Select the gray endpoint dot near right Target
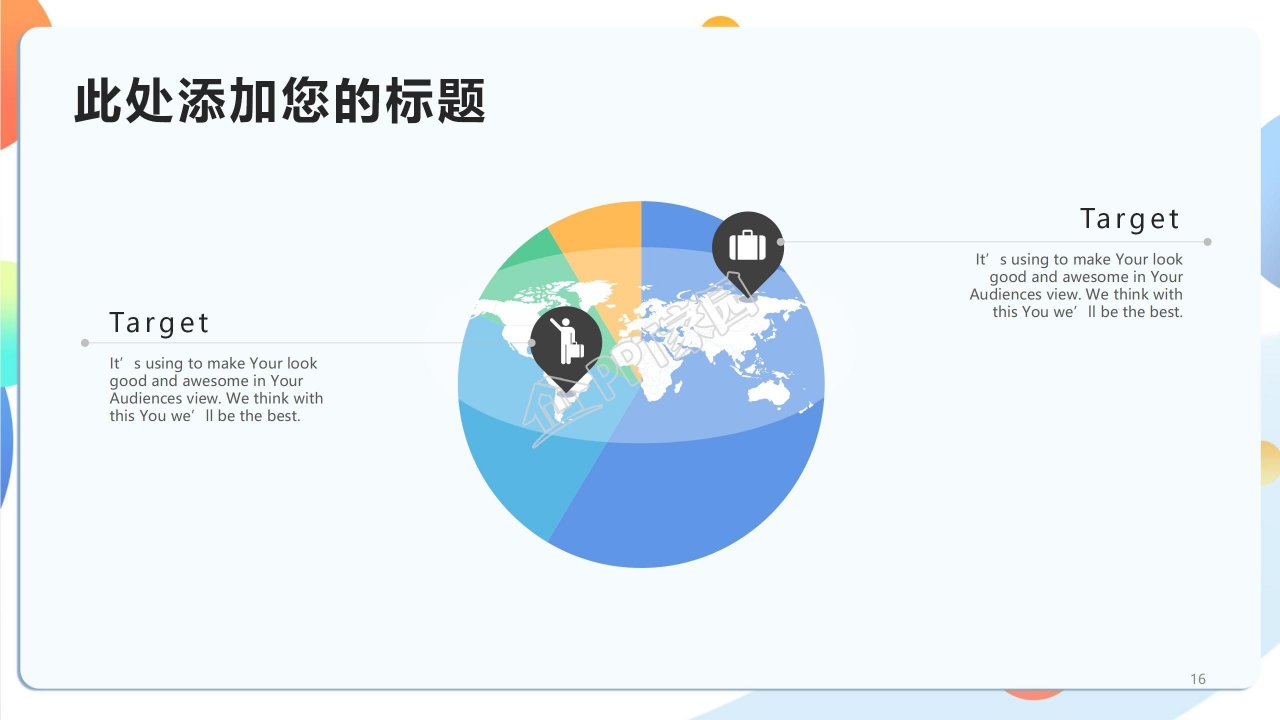The image size is (1280, 720). tap(1207, 241)
